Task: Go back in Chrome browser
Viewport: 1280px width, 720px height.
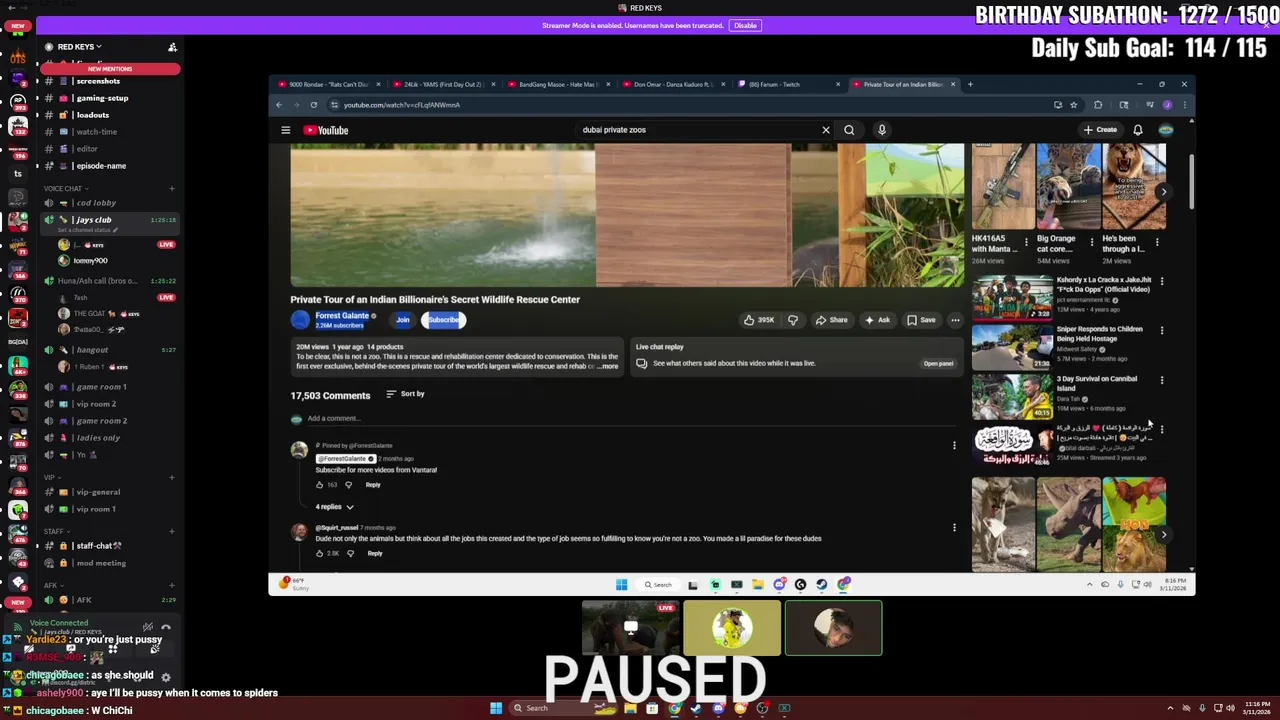Action: point(279,105)
